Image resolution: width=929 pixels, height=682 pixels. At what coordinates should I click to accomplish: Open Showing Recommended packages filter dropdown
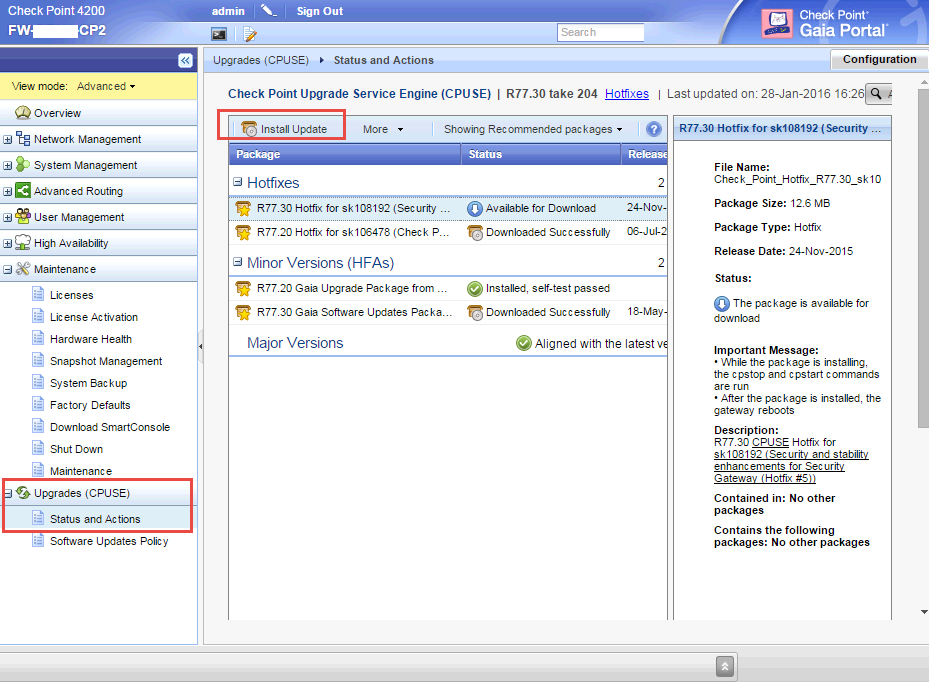[533, 129]
